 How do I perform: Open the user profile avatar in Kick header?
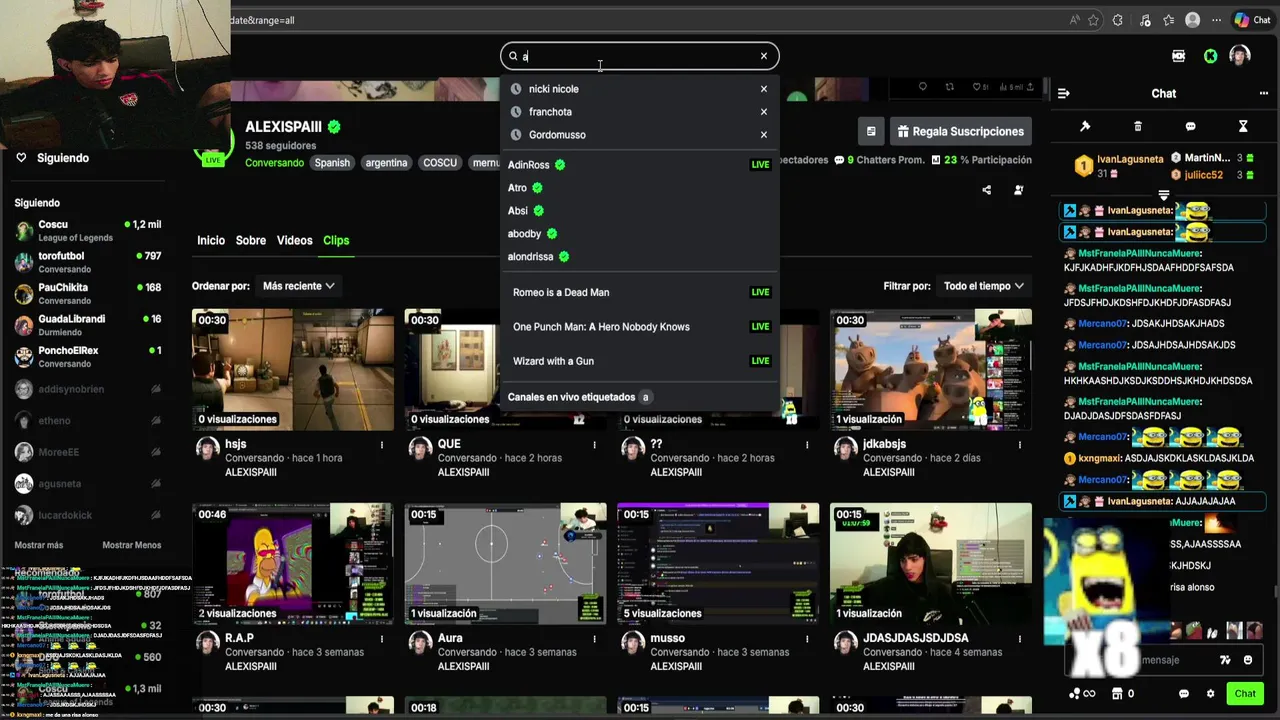1240,56
